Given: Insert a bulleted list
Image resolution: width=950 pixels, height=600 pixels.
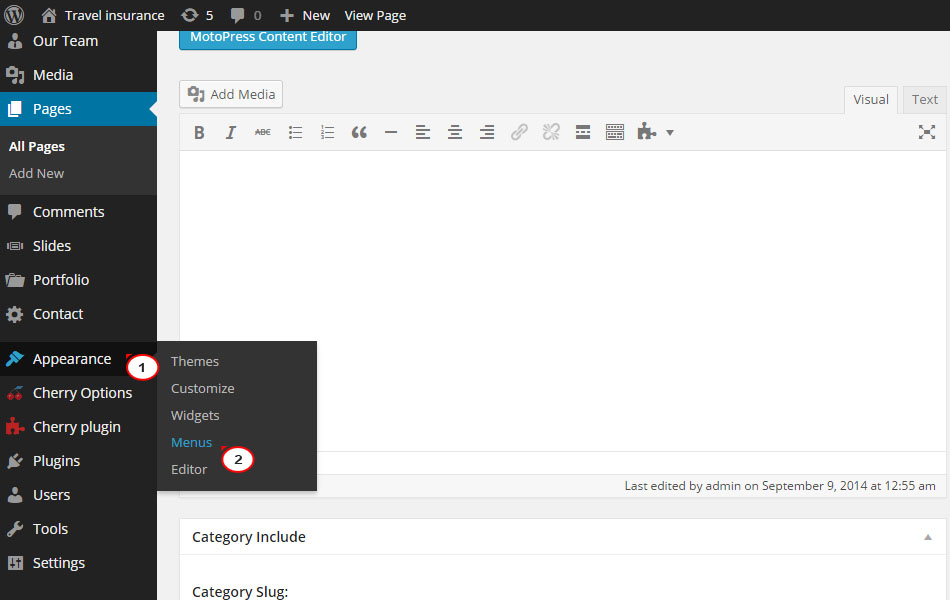Looking at the screenshot, I should pyautogui.click(x=295, y=132).
